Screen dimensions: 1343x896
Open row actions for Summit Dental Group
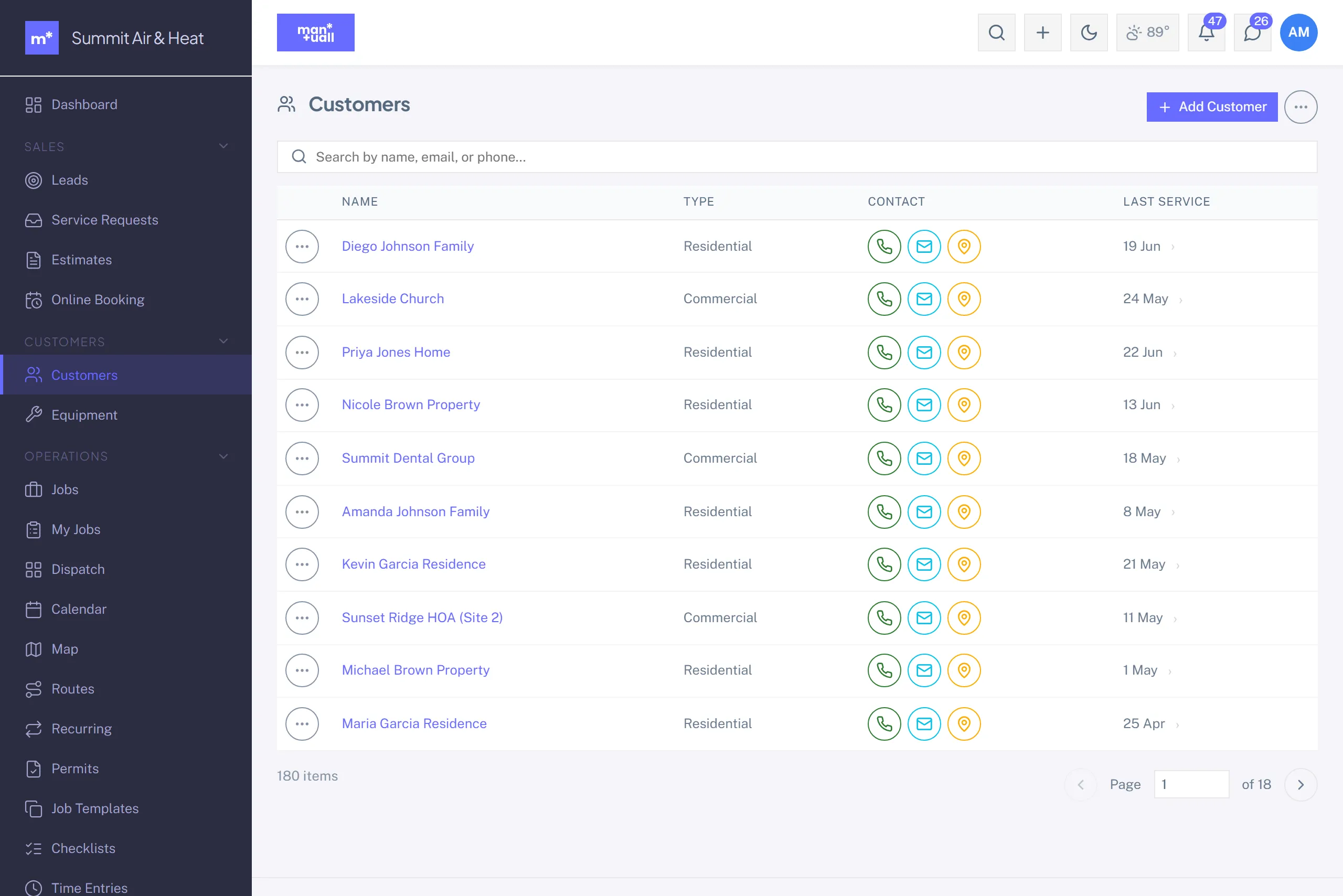point(302,458)
